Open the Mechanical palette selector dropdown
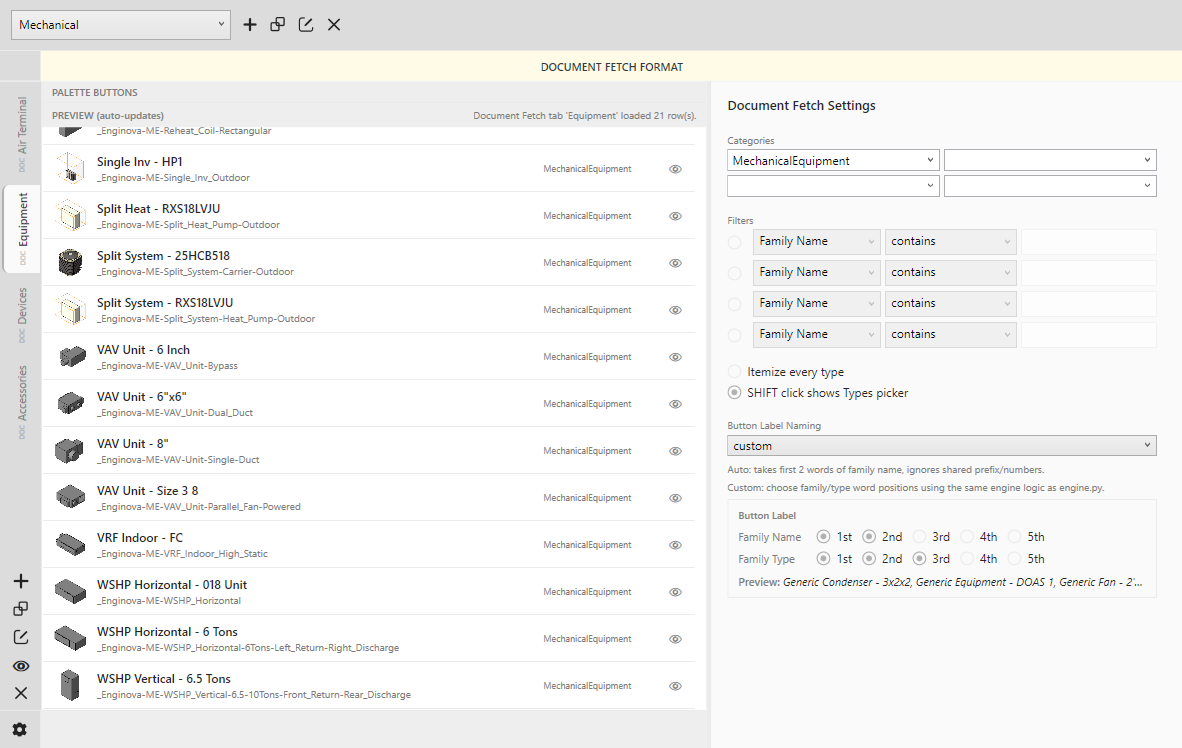The width and height of the screenshot is (1182, 748). click(x=120, y=24)
